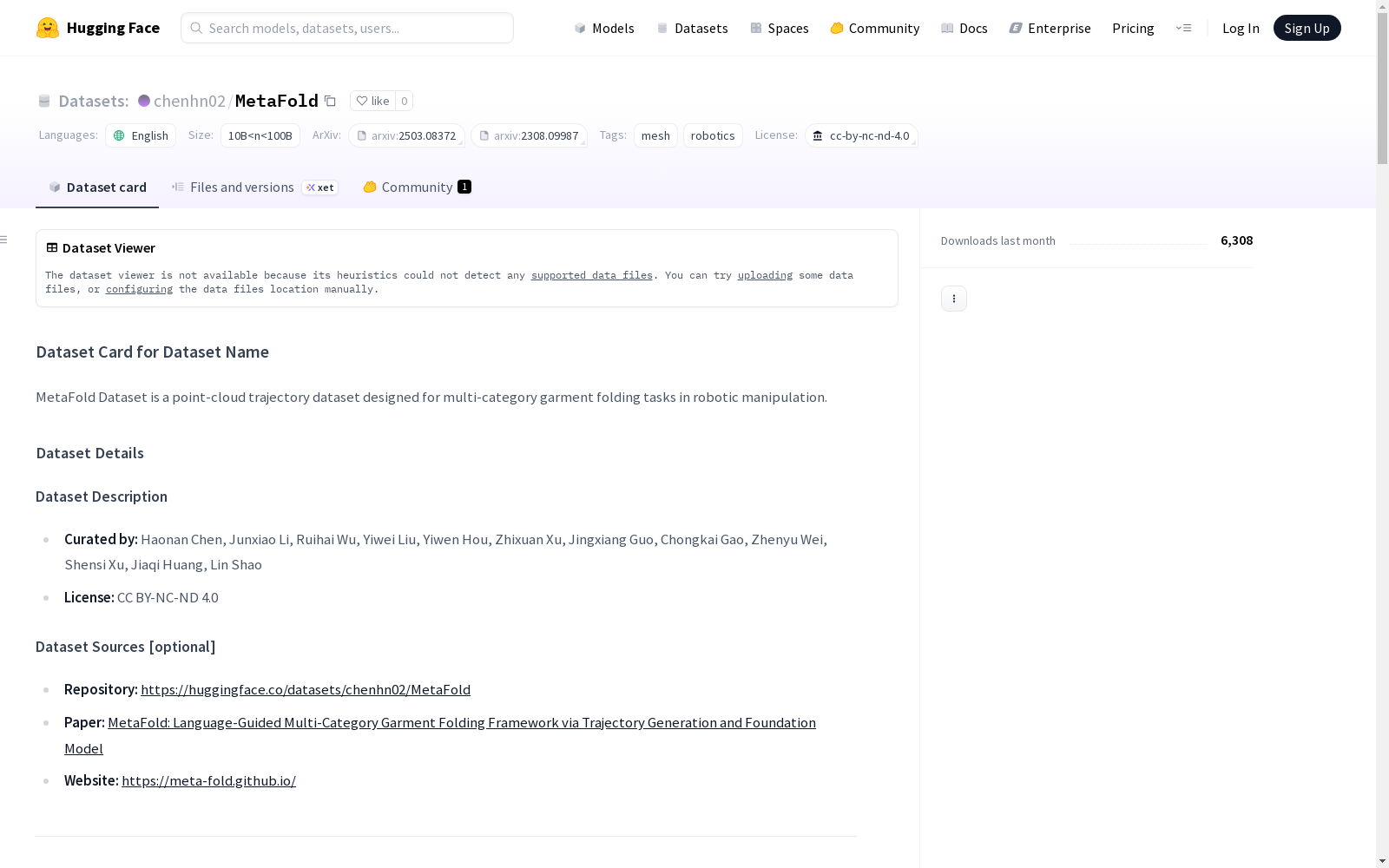The width and height of the screenshot is (1389, 868).
Task: Click the chenhn02 user avatar
Action: coord(144,101)
